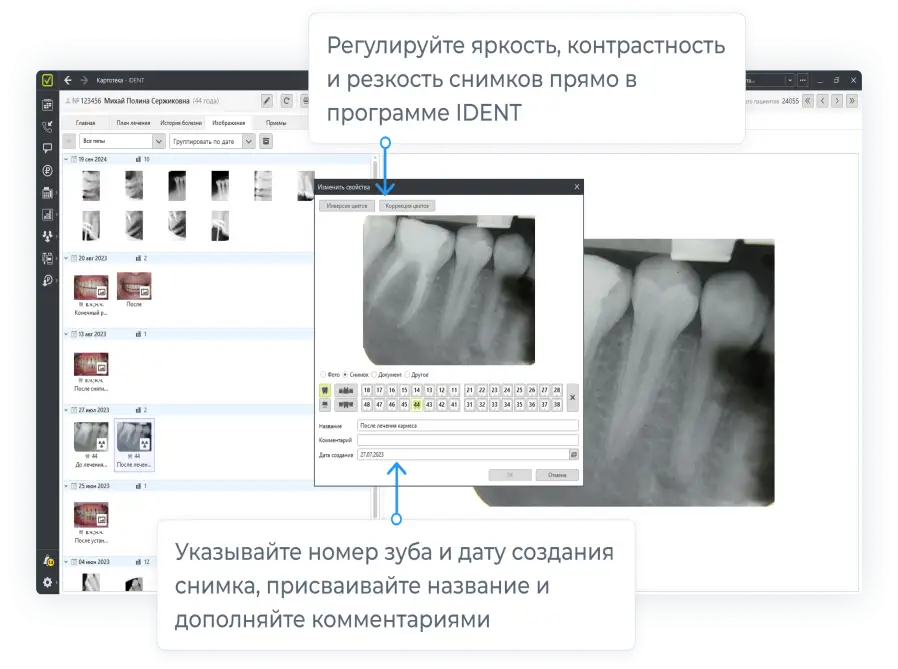This screenshot has height=669, width=898.
Task: Open the phone calls icon in sidebar
Action: coord(47,126)
